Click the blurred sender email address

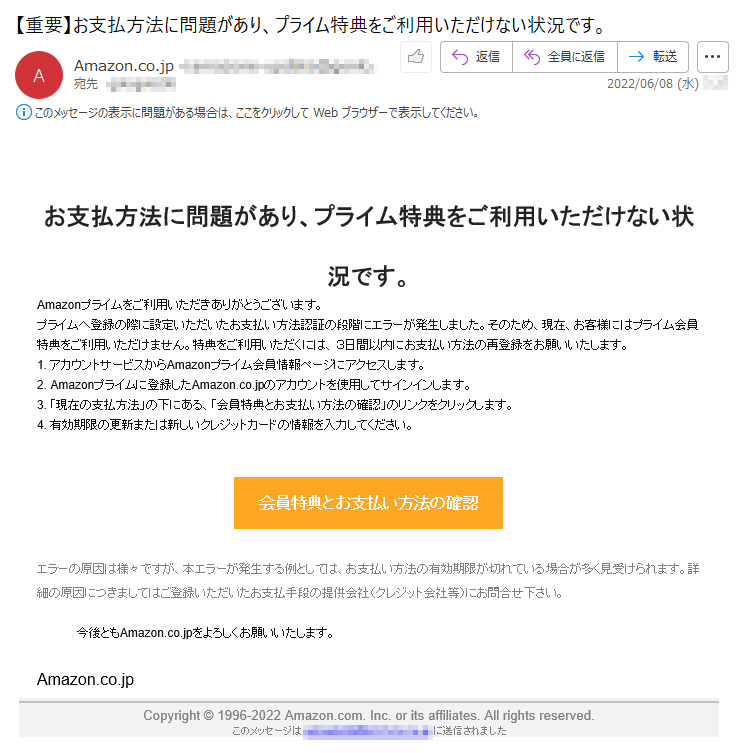click(278, 66)
